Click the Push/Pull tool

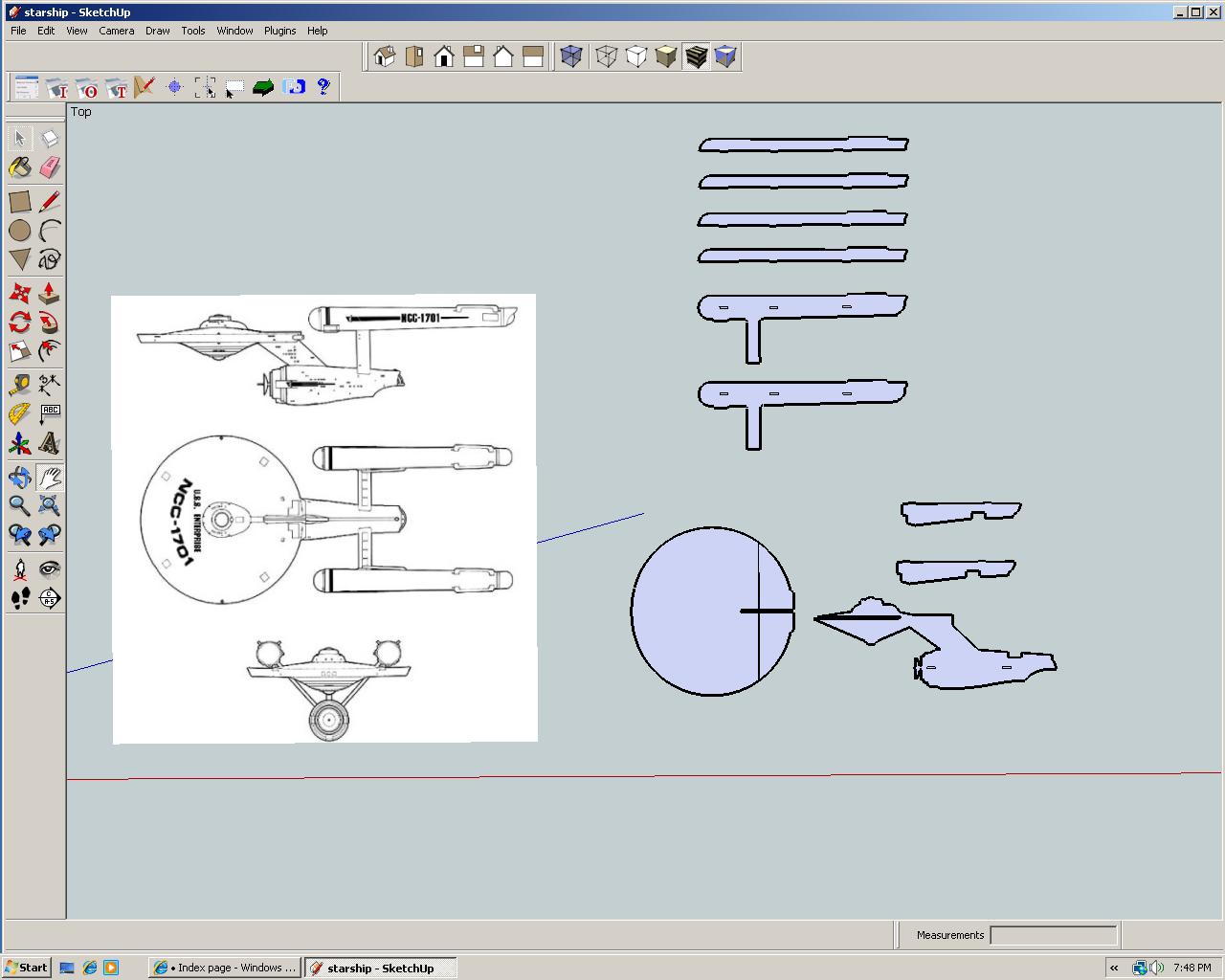click(x=50, y=293)
